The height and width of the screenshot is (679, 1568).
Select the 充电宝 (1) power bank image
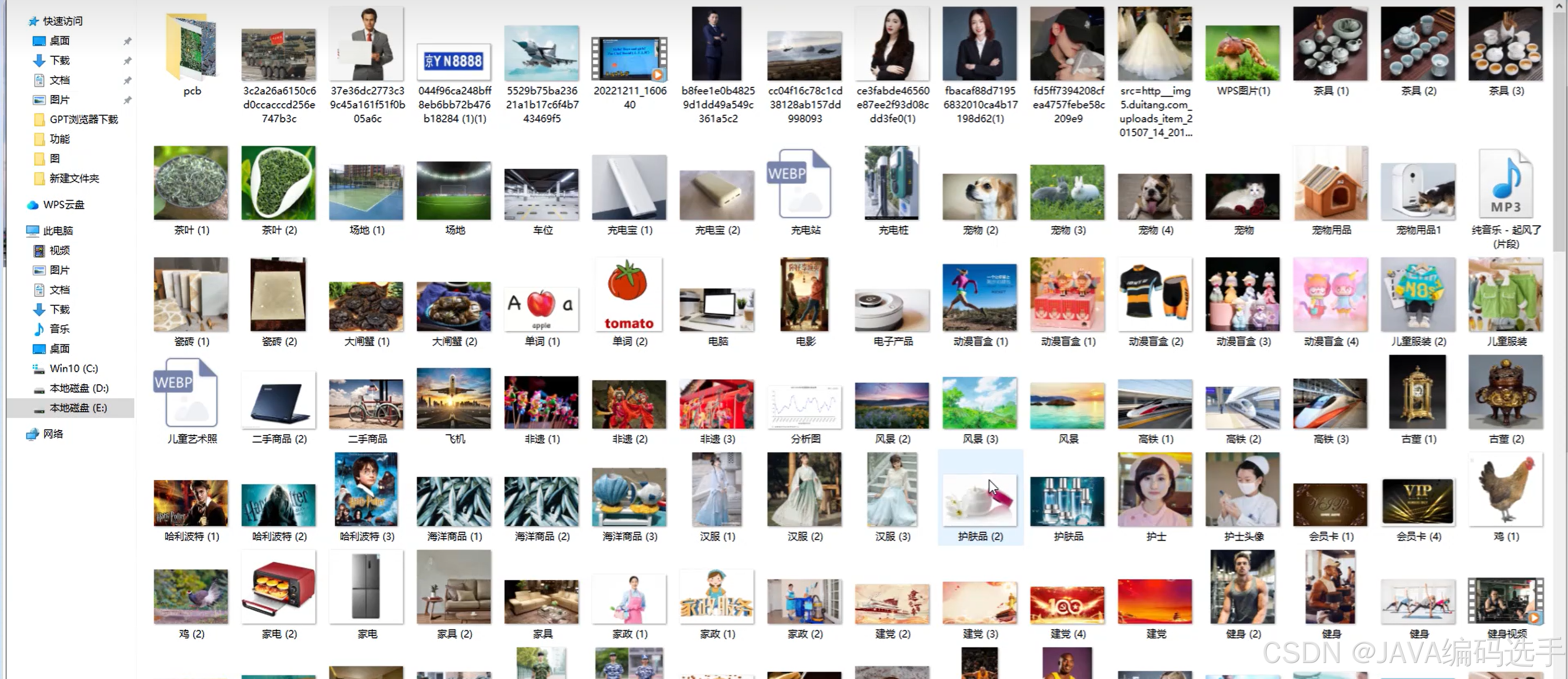click(x=630, y=188)
